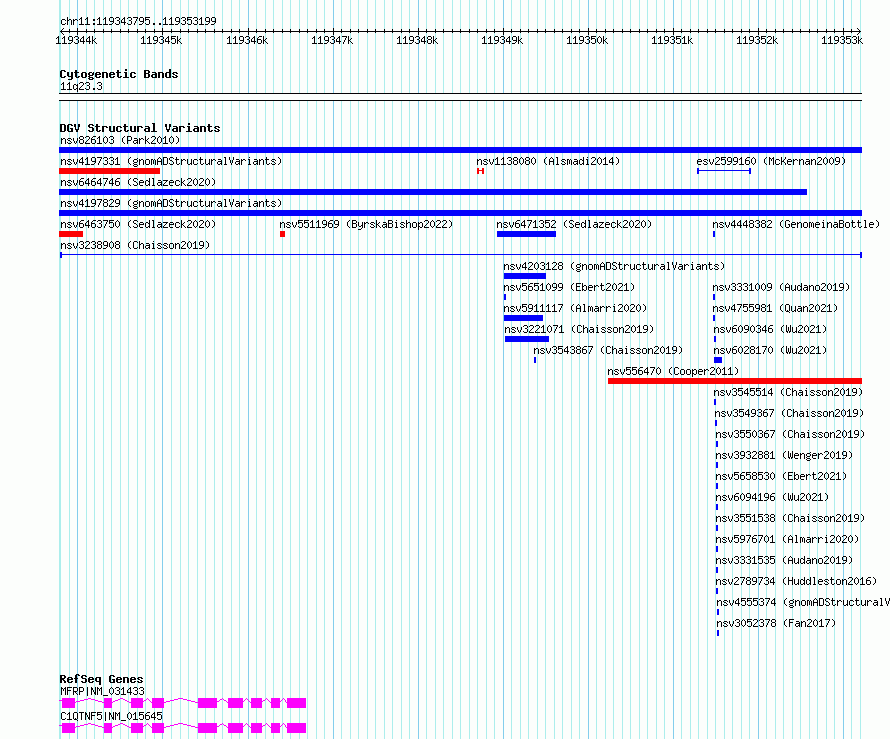Open nsv3221071 (Chaisson2019) variant
This screenshot has height=739, width=890.
(x=579, y=329)
